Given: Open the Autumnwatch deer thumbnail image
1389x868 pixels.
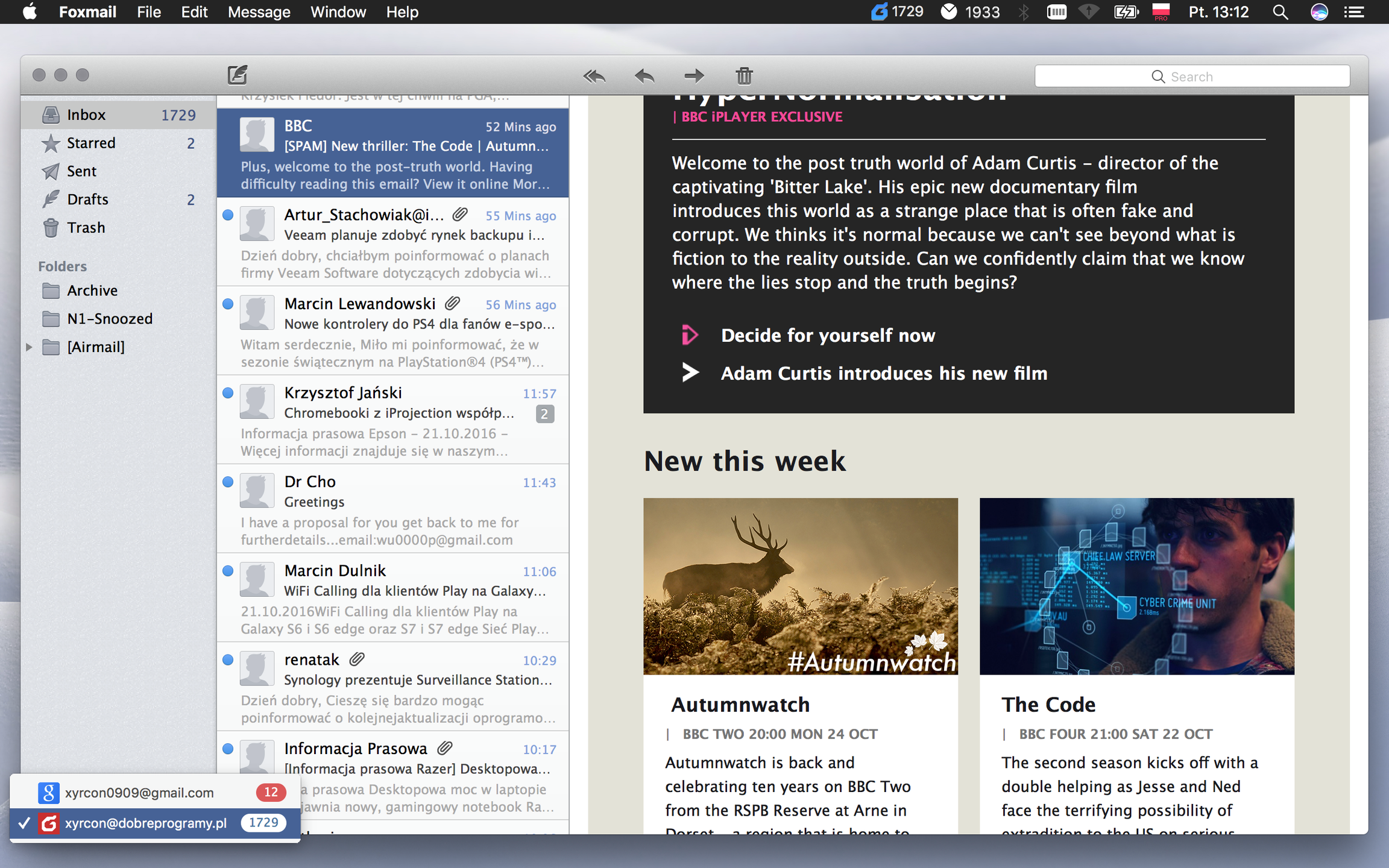Looking at the screenshot, I should click(x=800, y=586).
